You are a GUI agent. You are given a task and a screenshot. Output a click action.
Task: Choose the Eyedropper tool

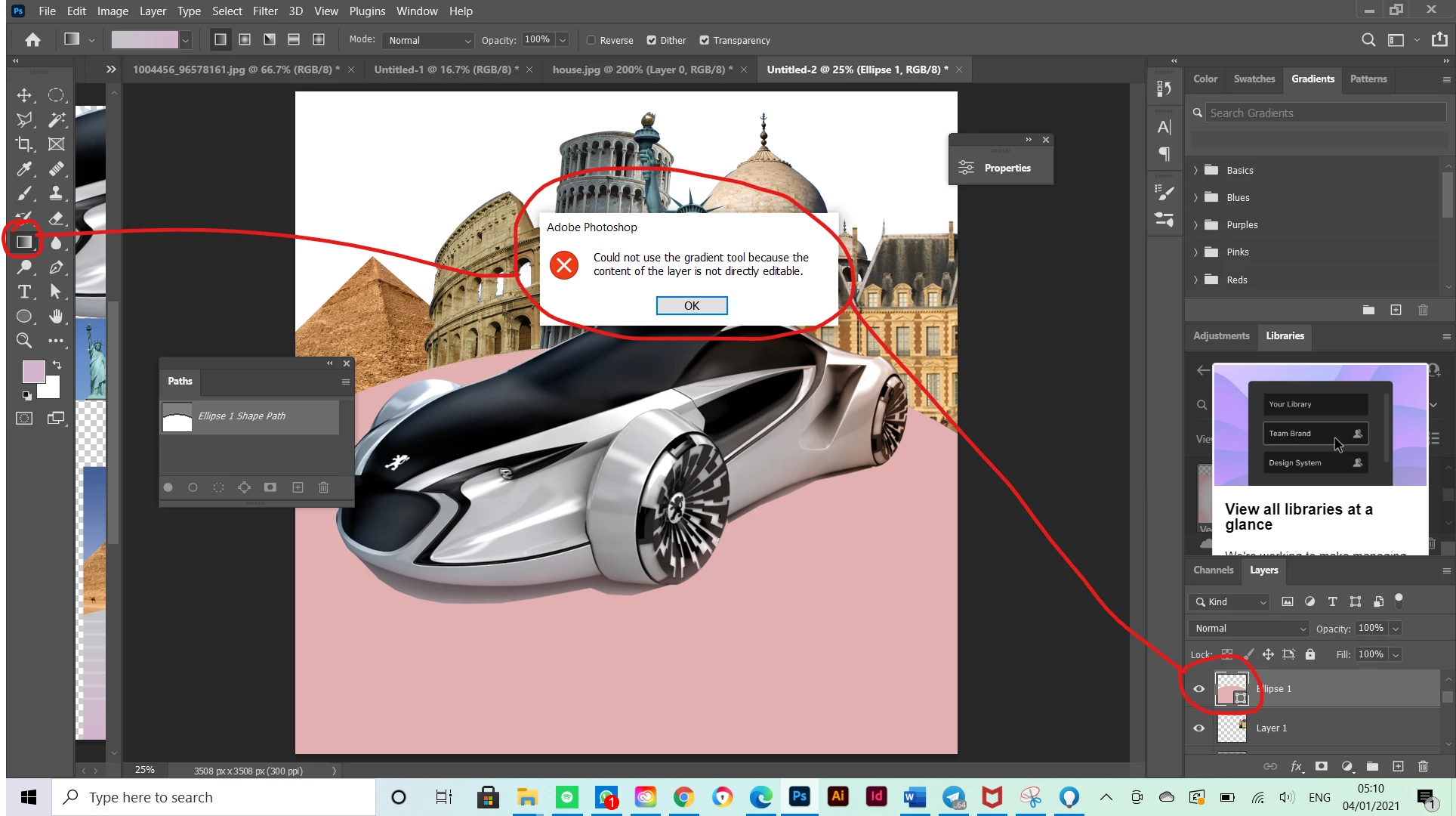pyautogui.click(x=24, y=168)
